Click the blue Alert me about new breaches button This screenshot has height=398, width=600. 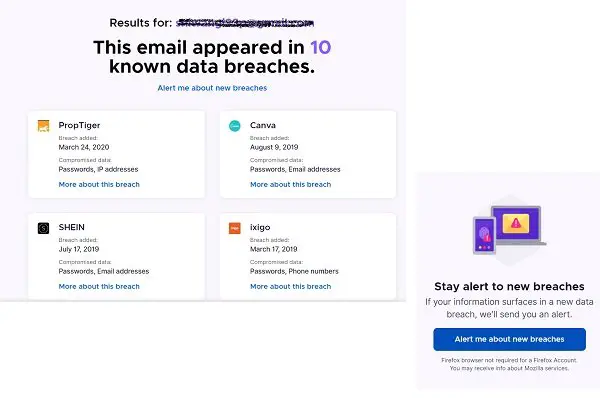pos(509,339)
